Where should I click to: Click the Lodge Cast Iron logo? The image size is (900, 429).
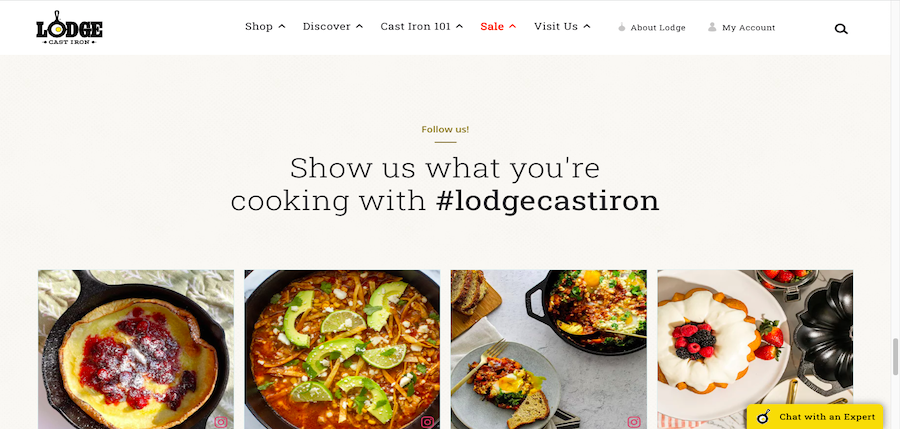tap(69, 28)
